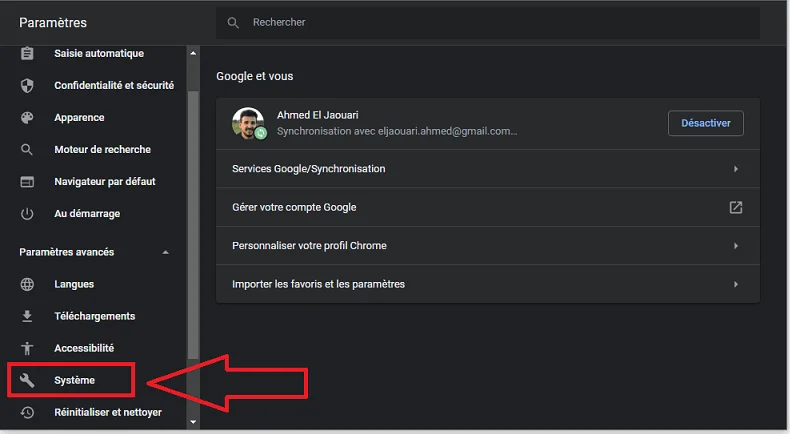Click the Moteur de recherche magnifier icon
The image size is (790, 434).
[x=27, y=149]
